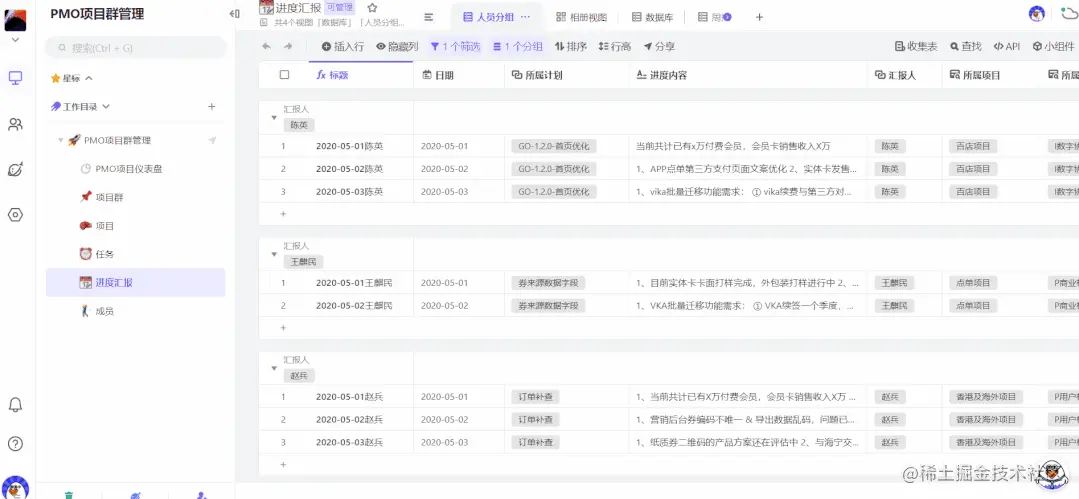Collapse the sidebar with the toggle icon

click(x=235, y=13)
